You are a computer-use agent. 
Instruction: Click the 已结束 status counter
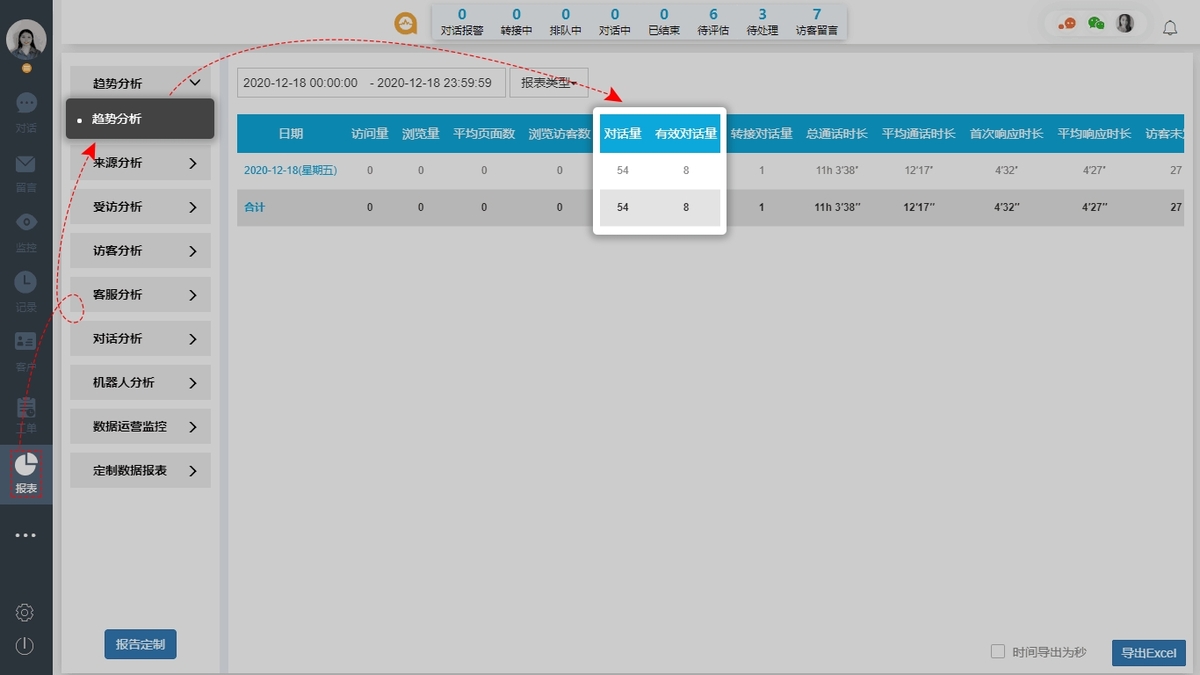(664, 21)
